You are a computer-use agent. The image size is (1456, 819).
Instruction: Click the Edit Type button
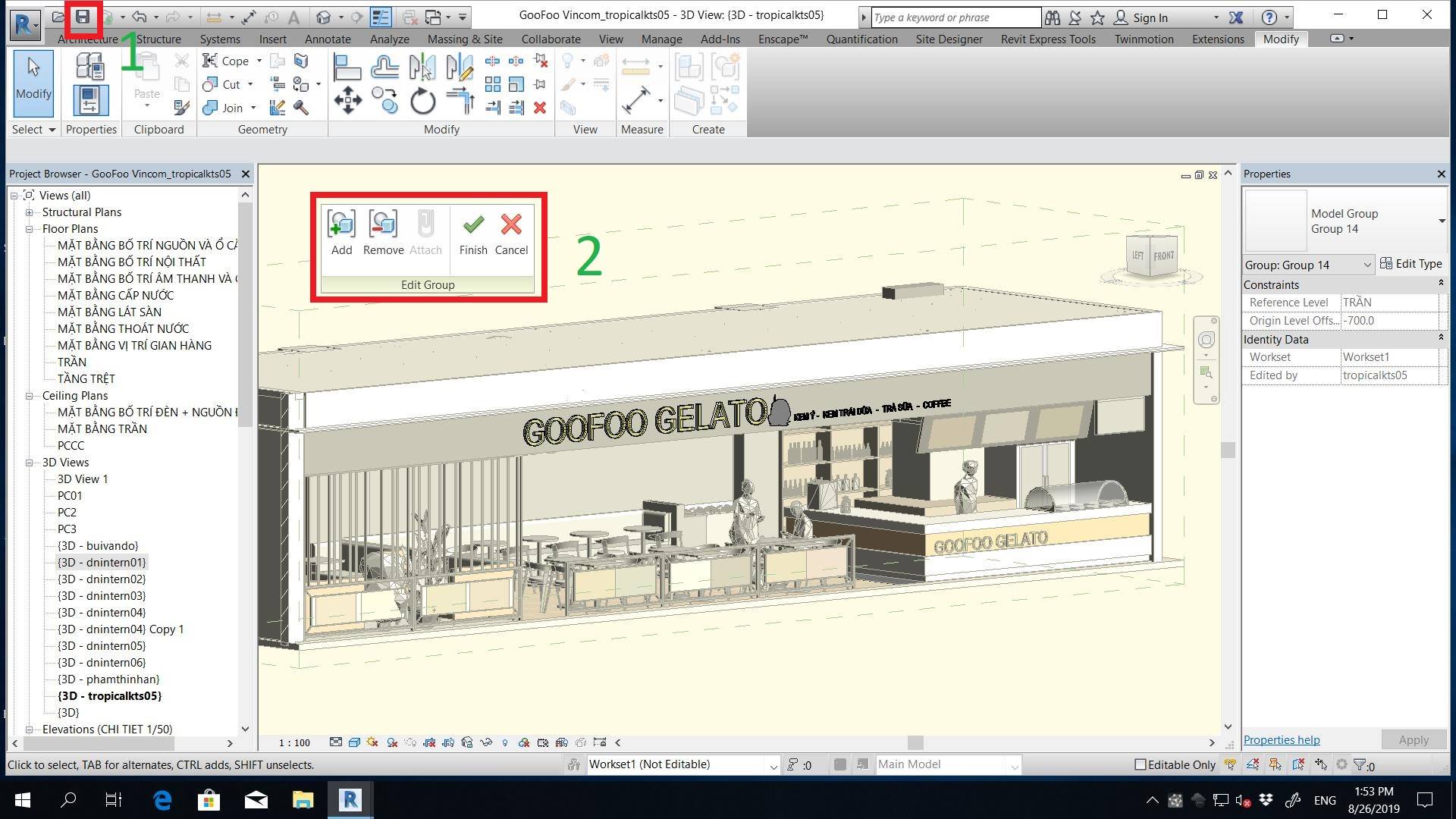[x=1410, y=264]
